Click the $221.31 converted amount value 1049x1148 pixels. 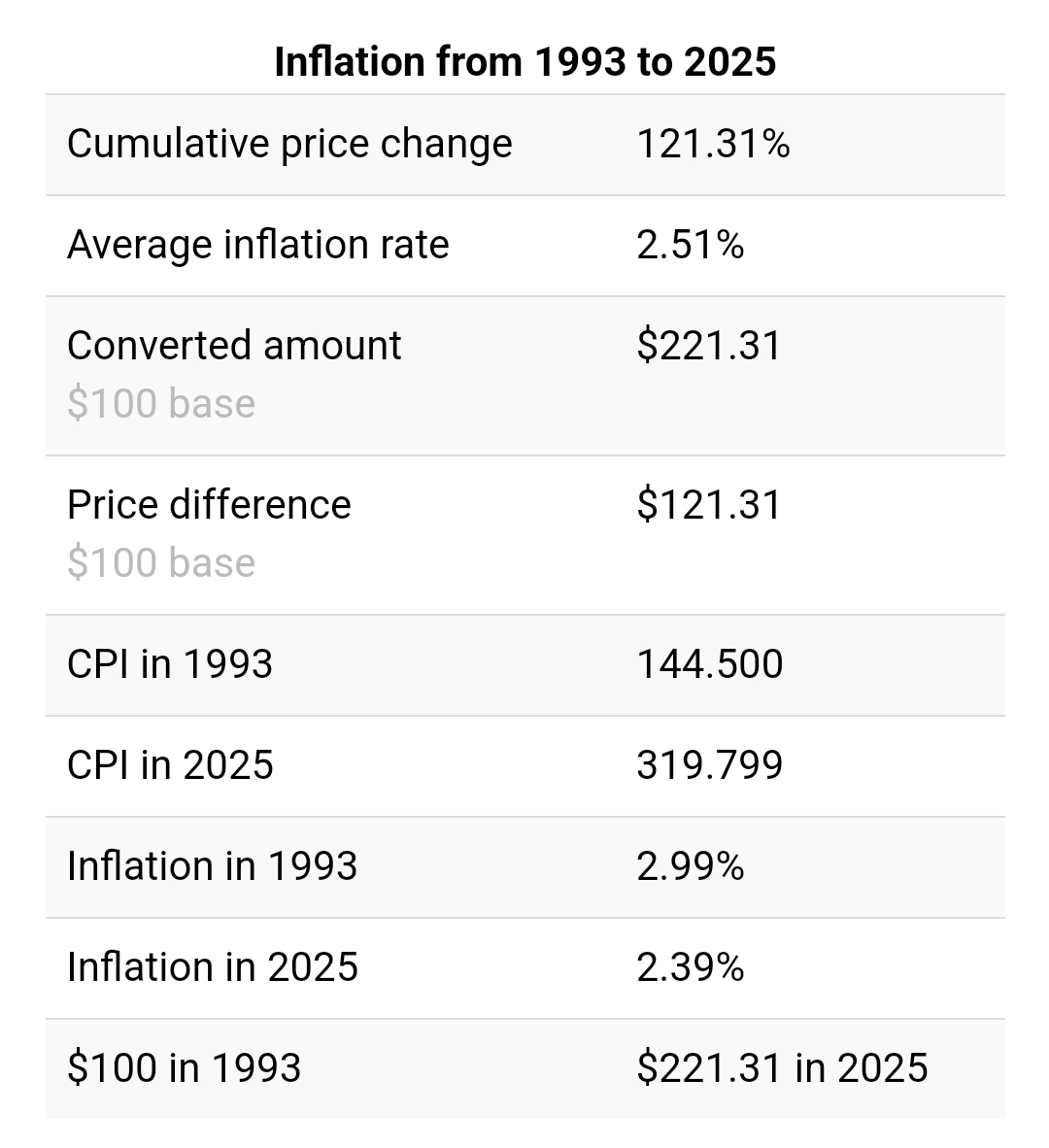tap(708, 346)
